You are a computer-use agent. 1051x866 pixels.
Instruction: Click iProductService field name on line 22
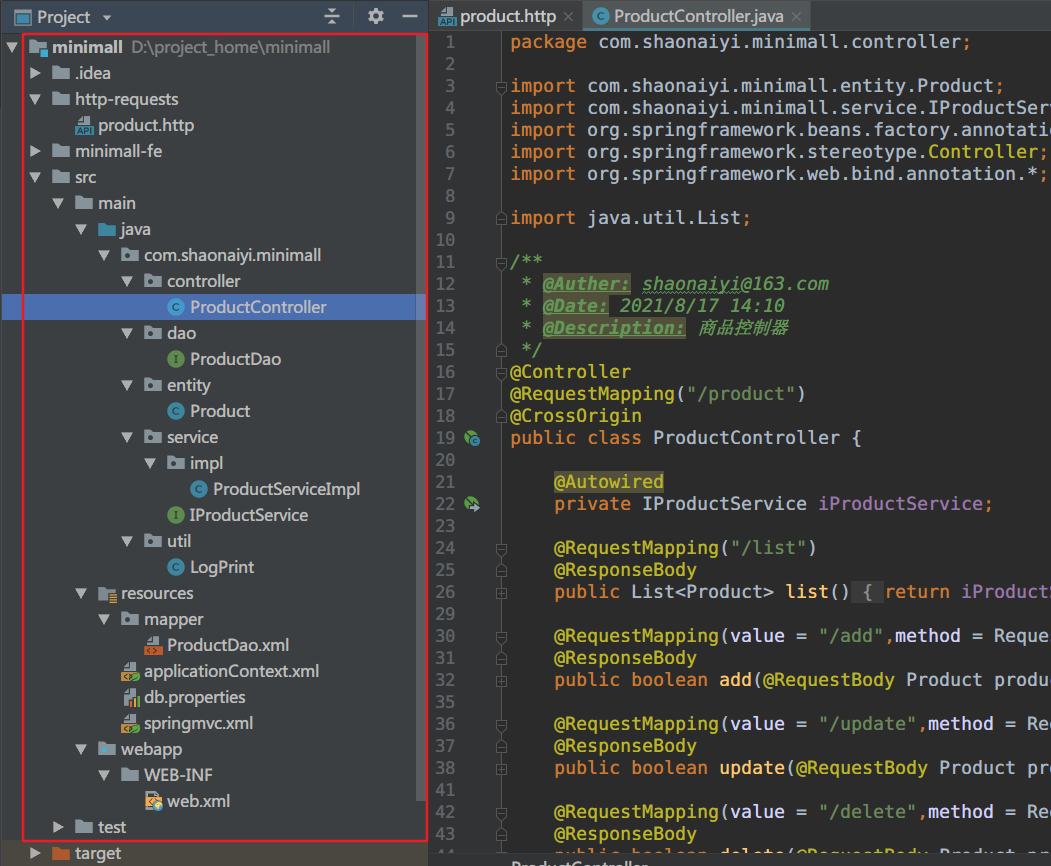[900, 504]
